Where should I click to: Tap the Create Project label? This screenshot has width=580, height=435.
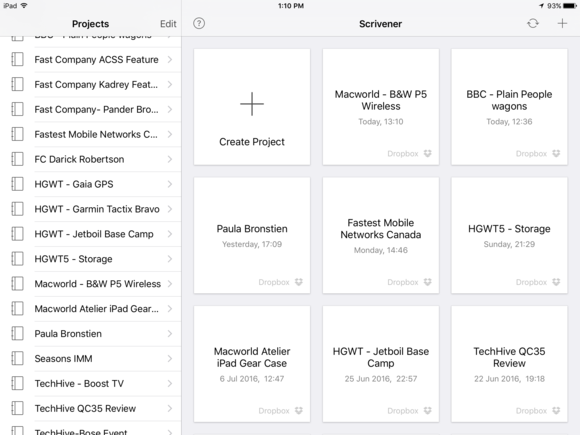(252, 142)
